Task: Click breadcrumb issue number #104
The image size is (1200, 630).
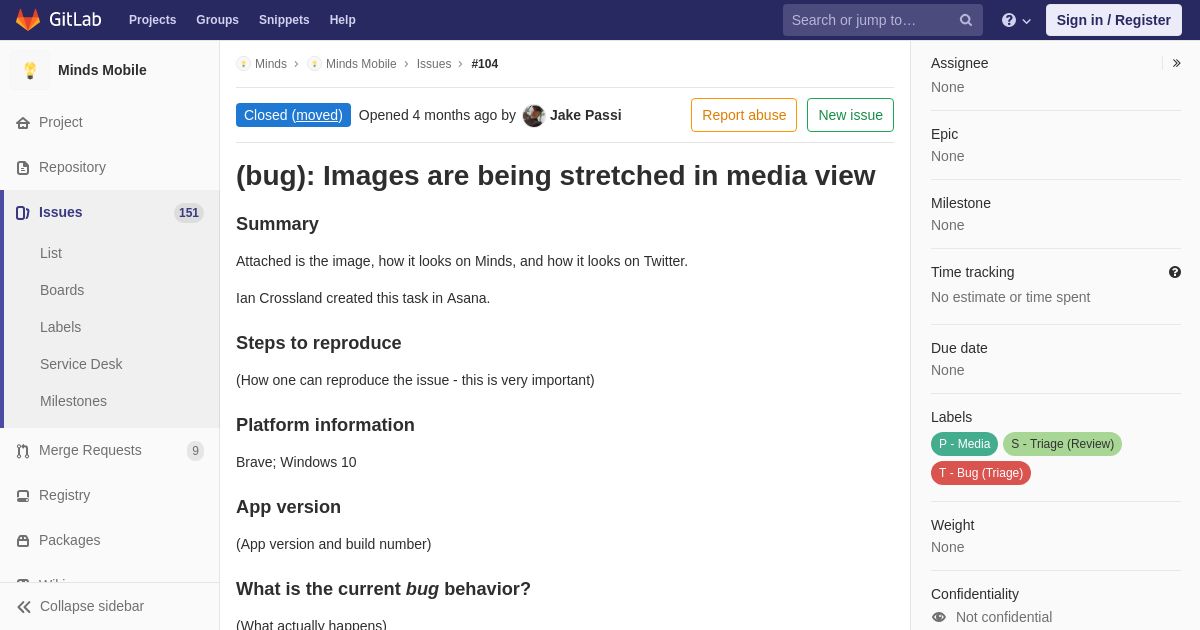Action: point(485,64)
